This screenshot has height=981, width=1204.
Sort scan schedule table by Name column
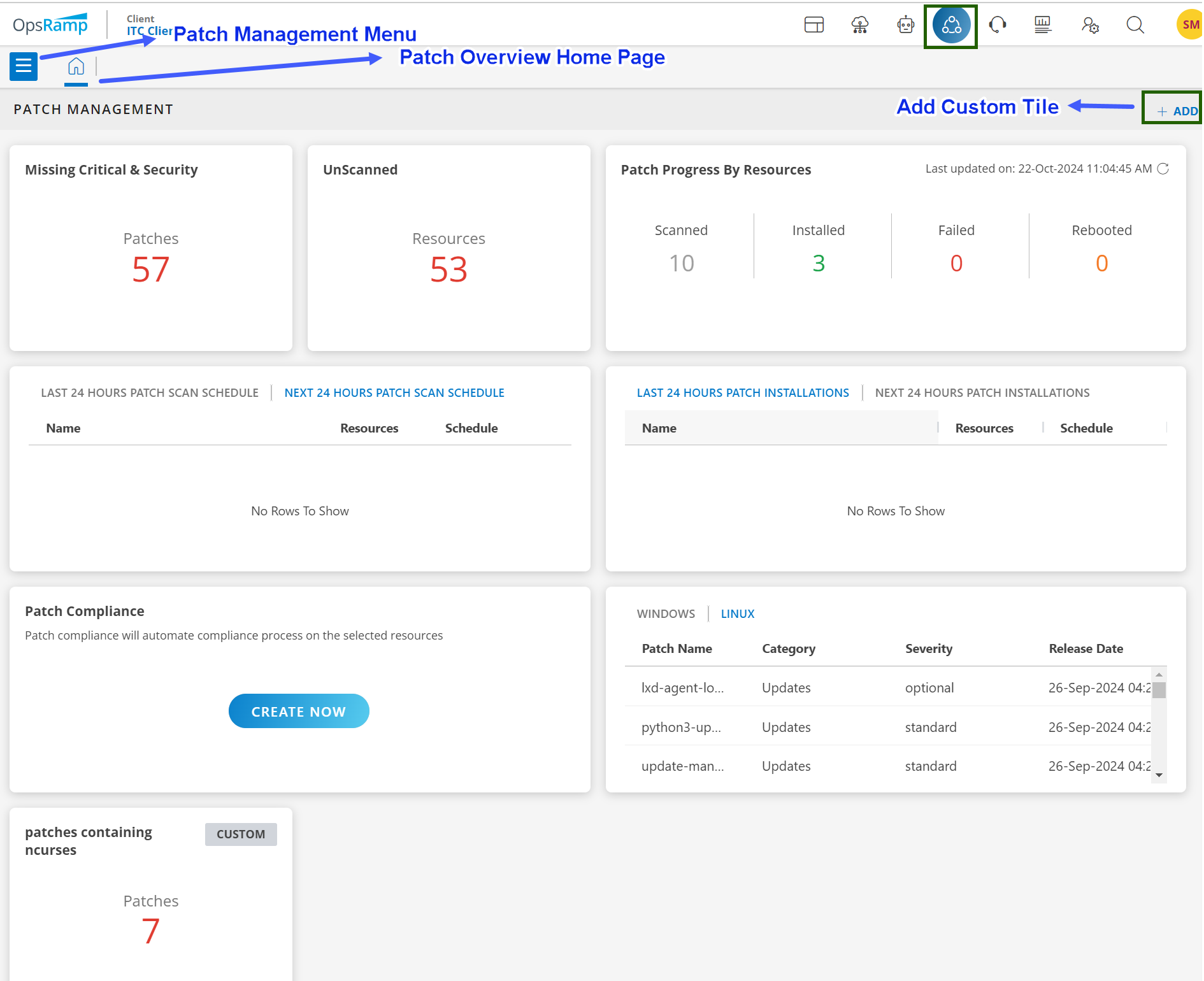[63, 428]
